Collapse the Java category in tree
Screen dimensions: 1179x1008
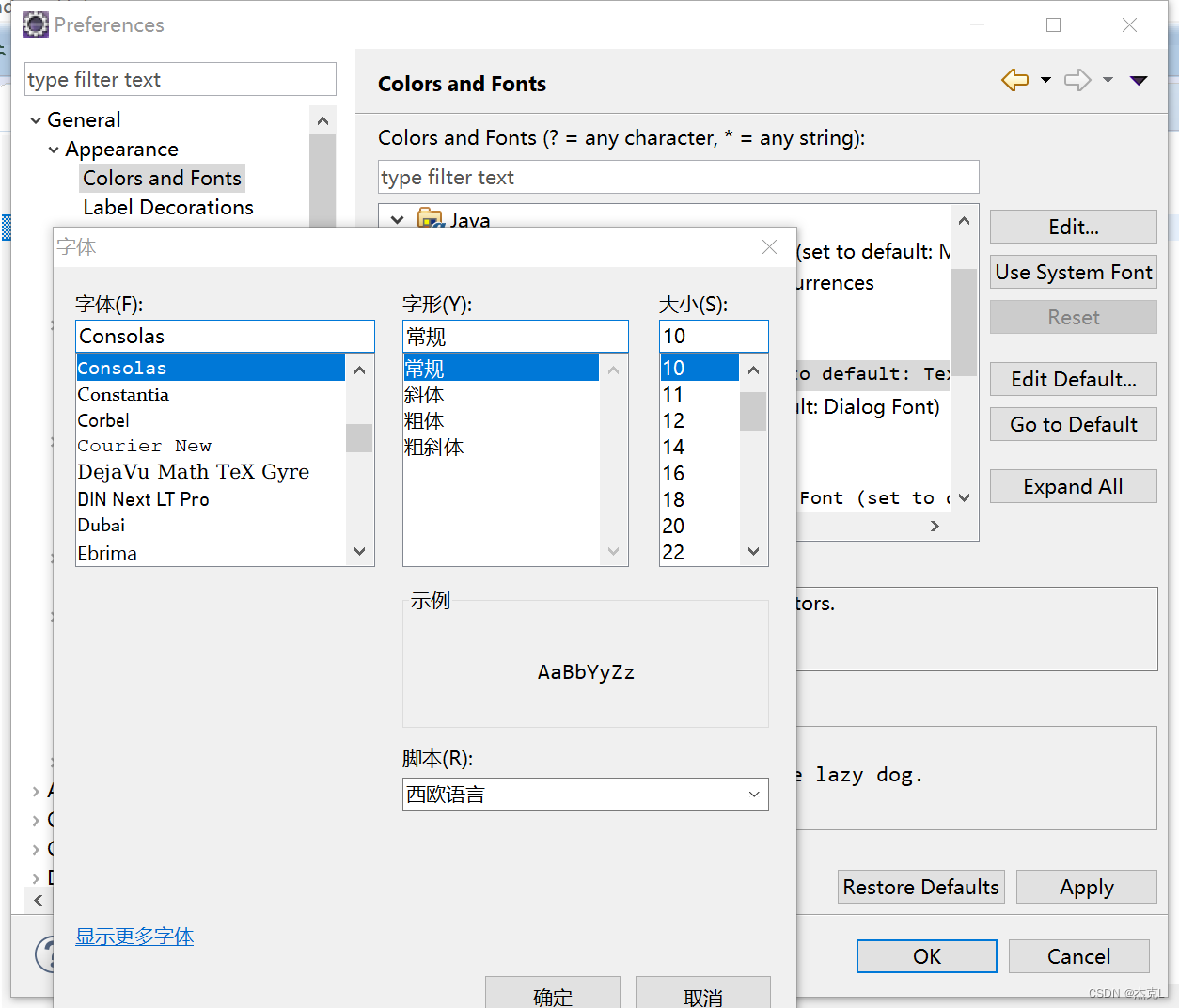398,219
